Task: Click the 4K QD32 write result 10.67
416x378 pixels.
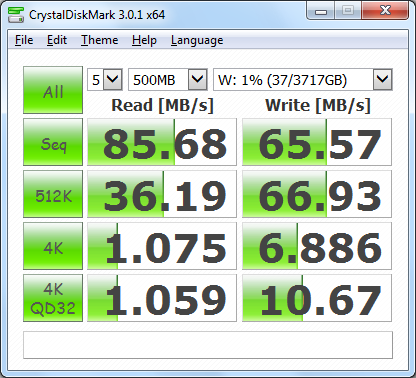Action: (317, 298)
